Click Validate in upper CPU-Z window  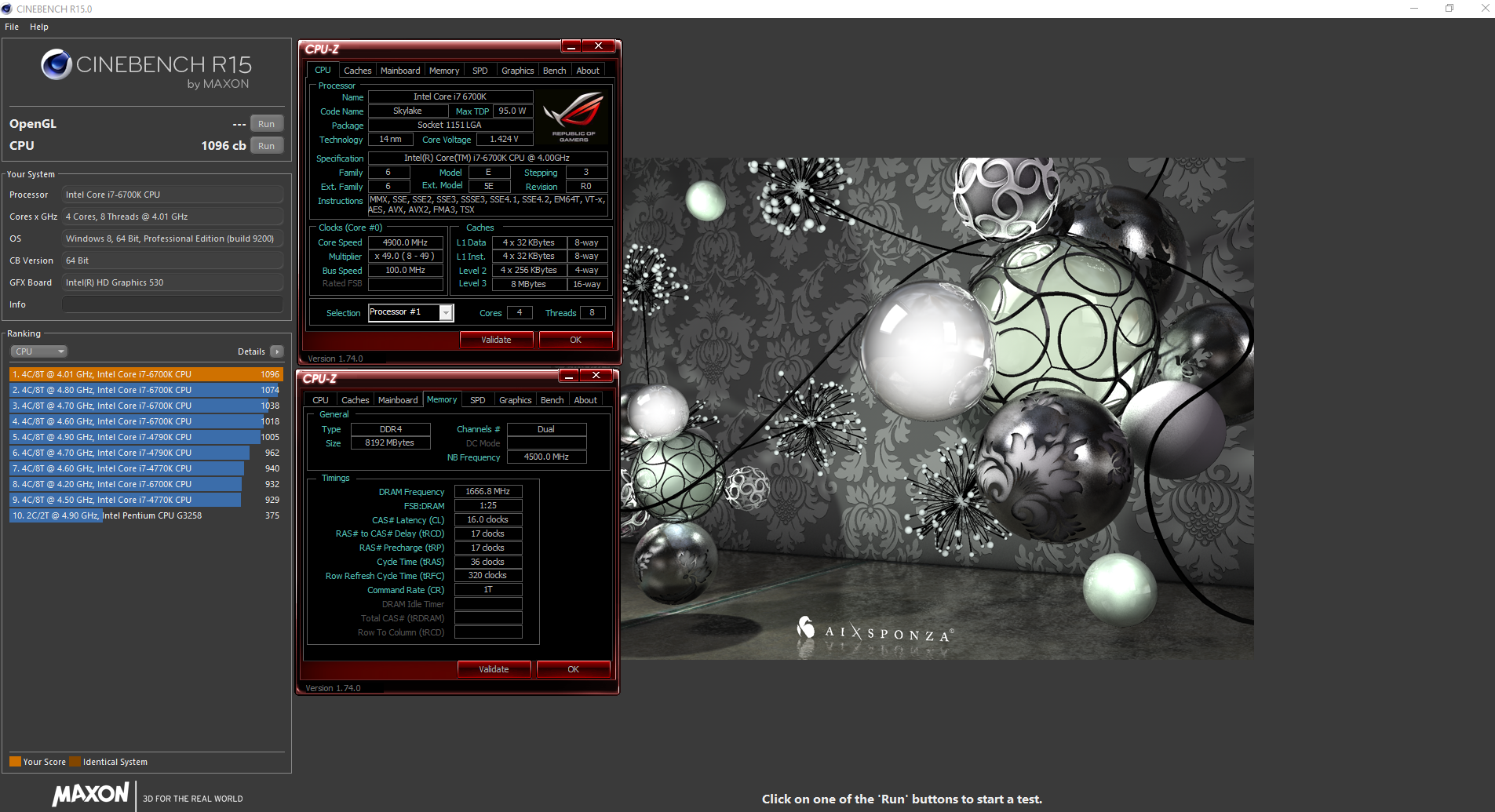click(496, 340)
